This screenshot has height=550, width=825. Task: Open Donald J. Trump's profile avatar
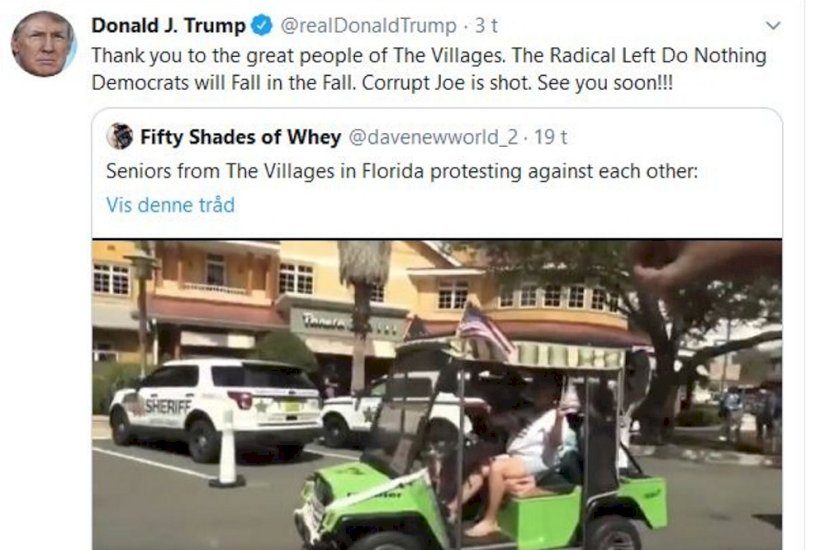click(43, 44)
